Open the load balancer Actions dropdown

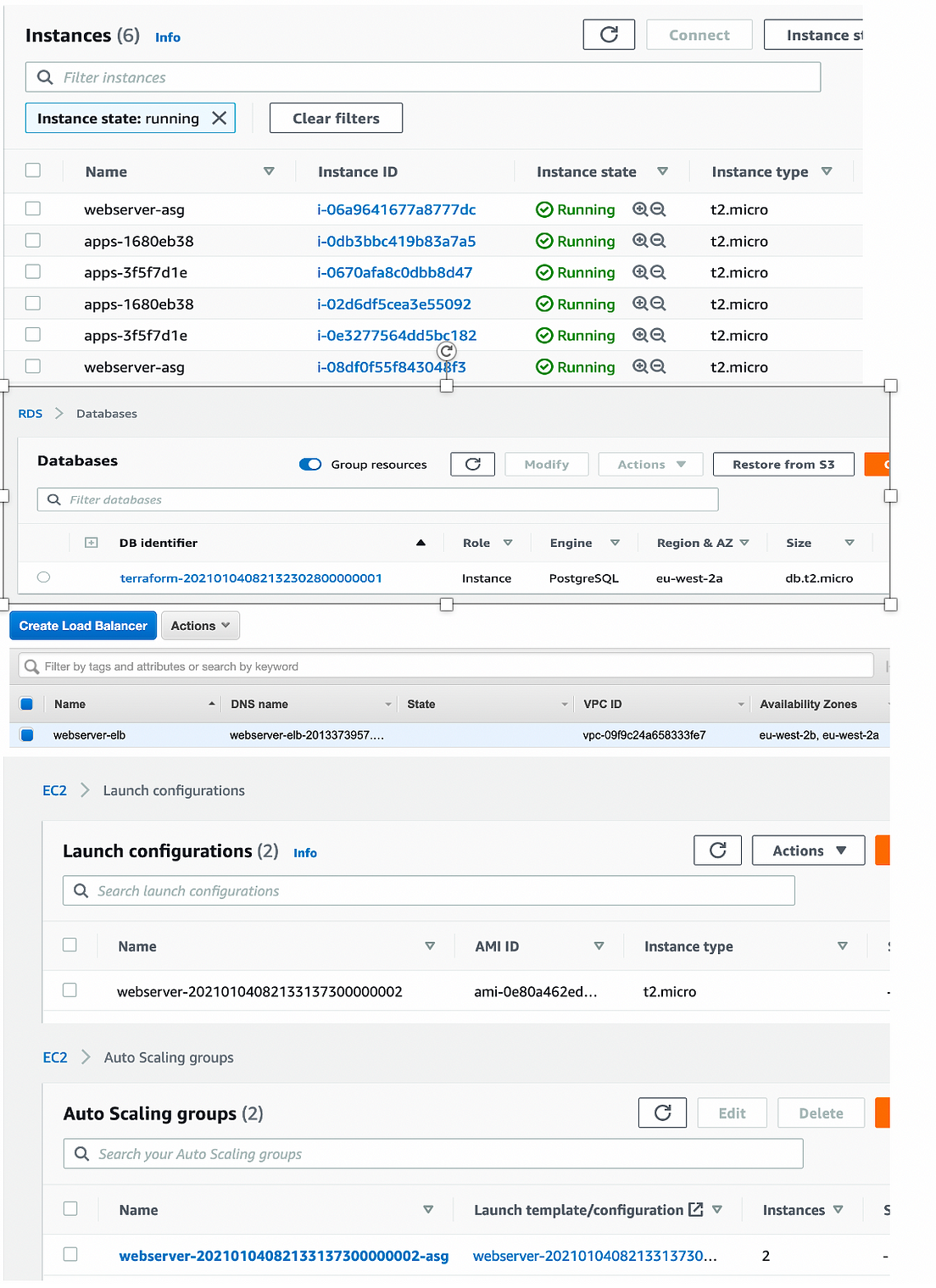(200, 626)
